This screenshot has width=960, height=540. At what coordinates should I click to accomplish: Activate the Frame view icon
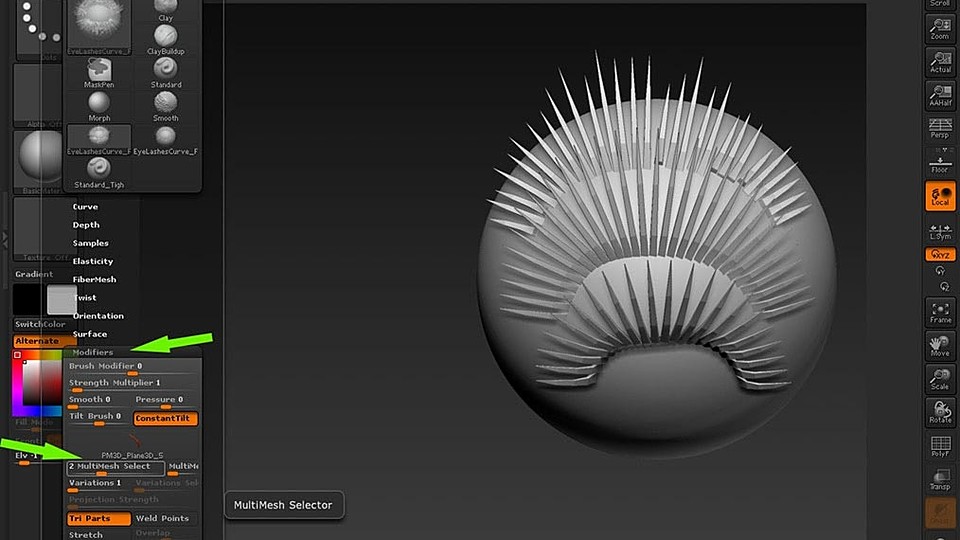click(x=940, y=312)
